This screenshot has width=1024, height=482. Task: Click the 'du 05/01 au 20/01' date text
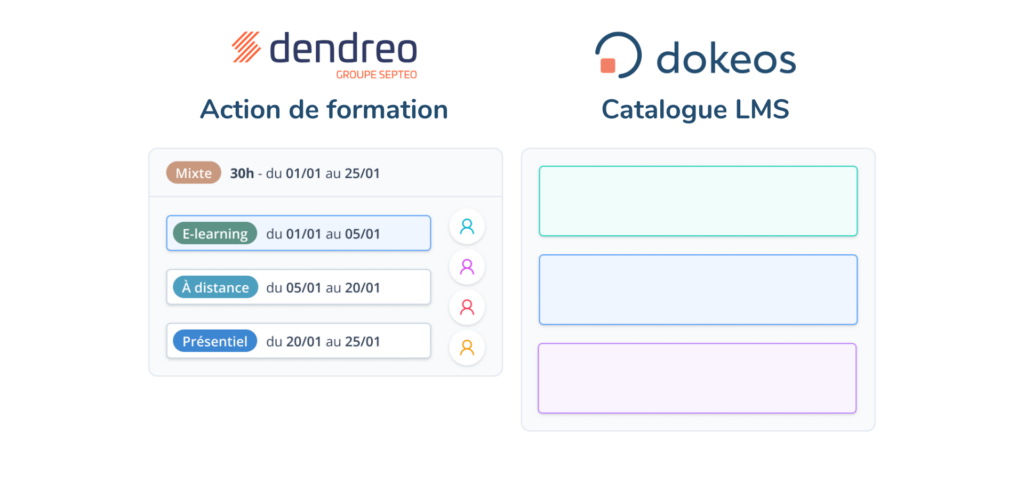point(323,288)
